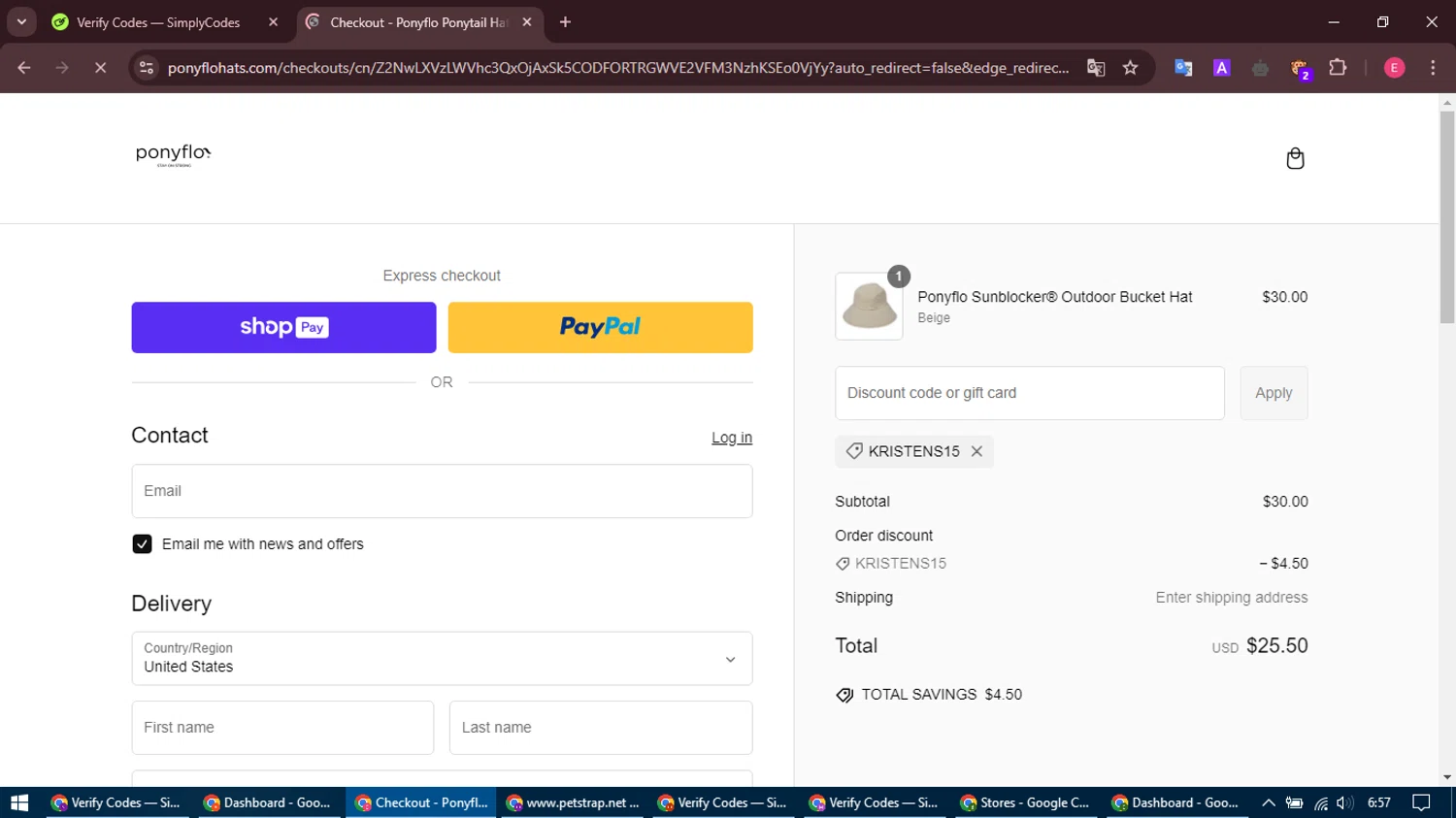This screenshot has width=1456, height=818.
Task: Uncheck Email me with news and offers
Action: [x=142, y=544]
